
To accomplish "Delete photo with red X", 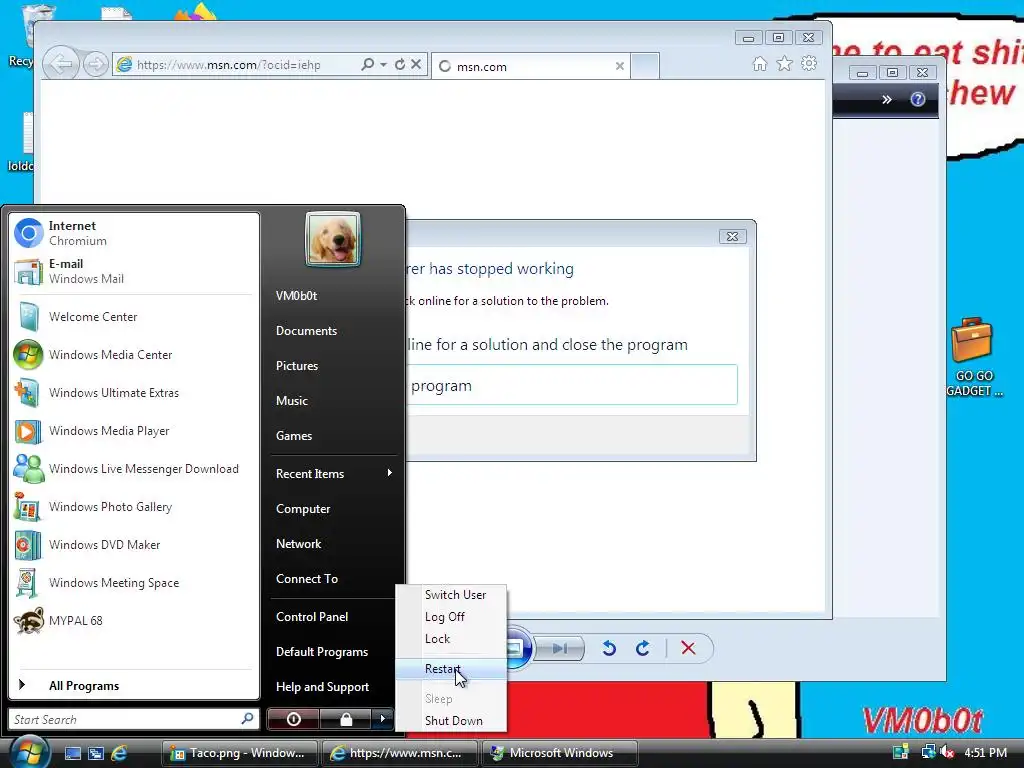I will 688,648.
